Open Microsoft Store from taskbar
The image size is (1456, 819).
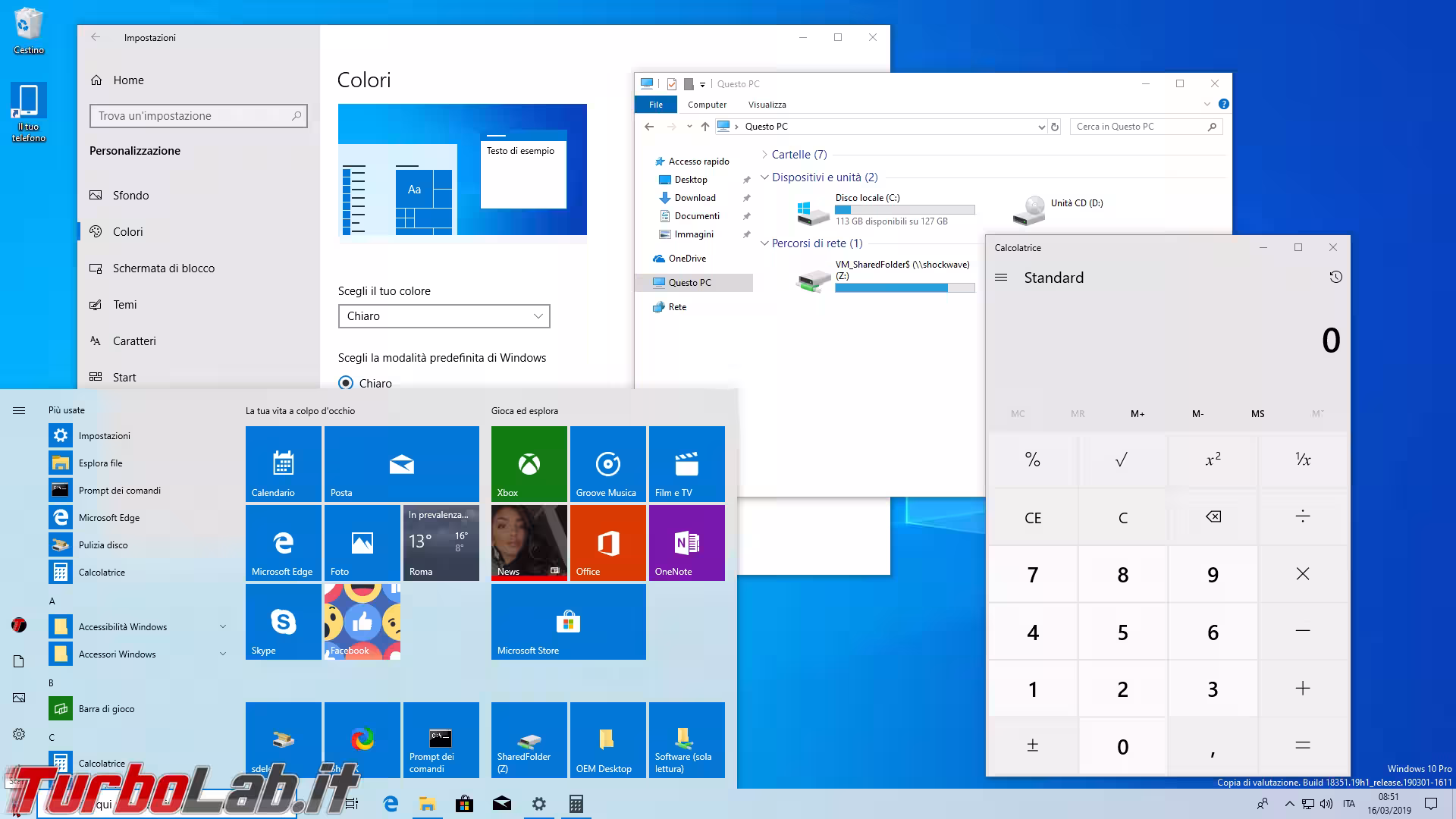464,804
